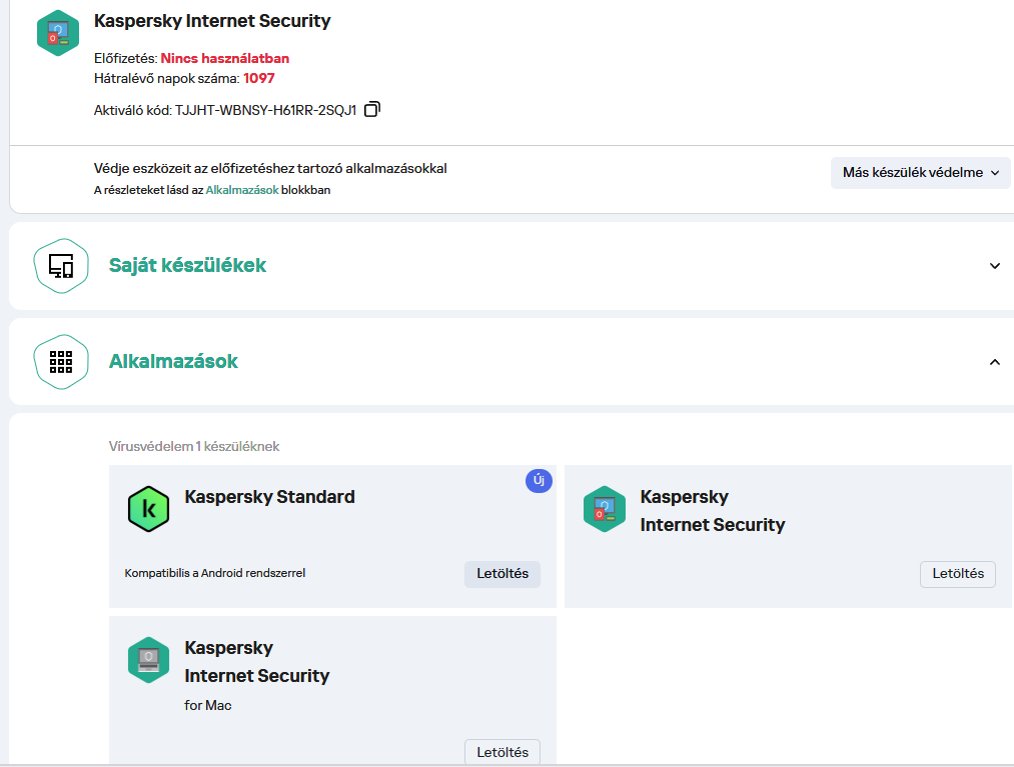The height and width of the screenshot is (767, 1014).
Task: Click the Kaspersky Internet Security title at top
Action: click(x=212, y=21)
